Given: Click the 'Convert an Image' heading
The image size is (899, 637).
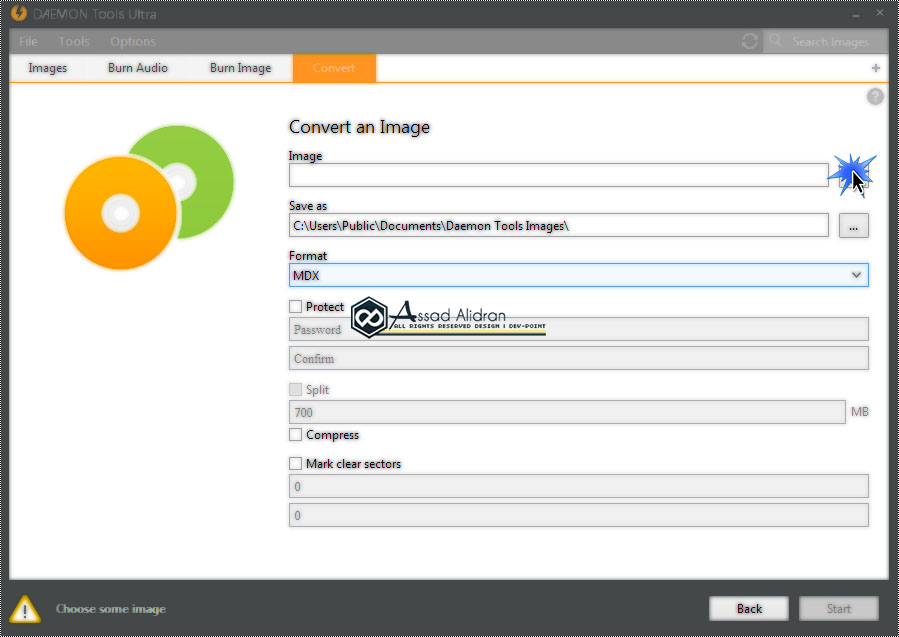Looking at the screenshot, I should 359,127.
